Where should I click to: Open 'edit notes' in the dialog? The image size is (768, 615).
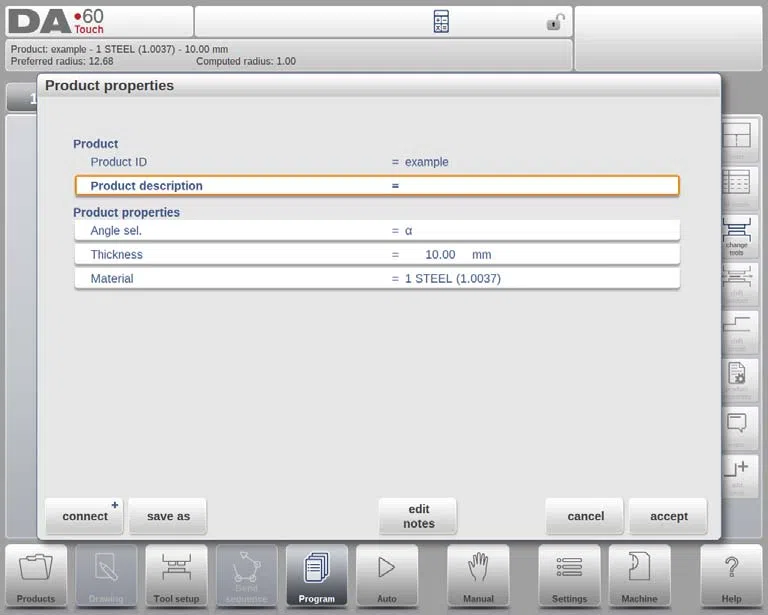tap(418, 516)
